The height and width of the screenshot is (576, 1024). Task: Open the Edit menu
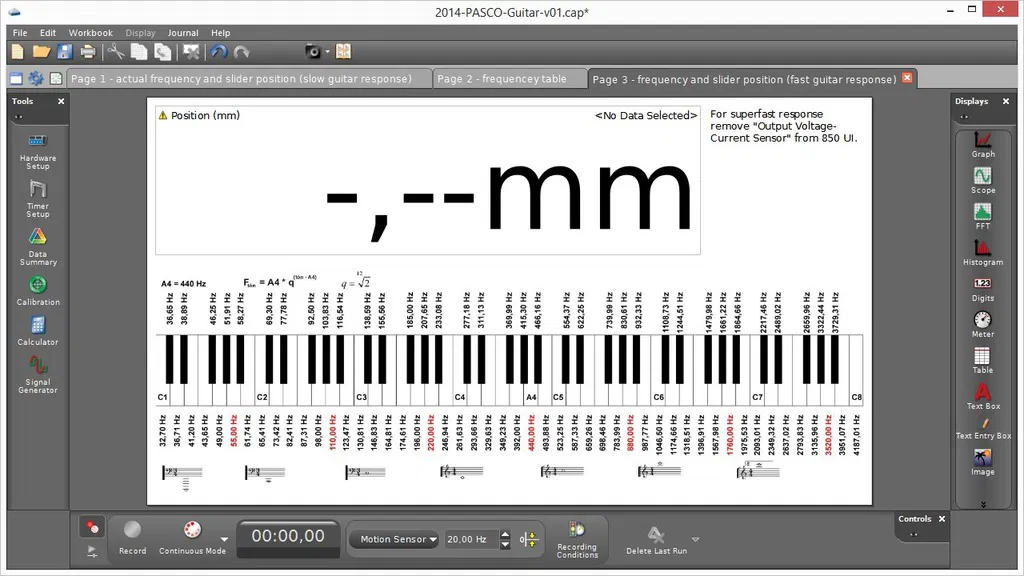(x=48, y=33)
